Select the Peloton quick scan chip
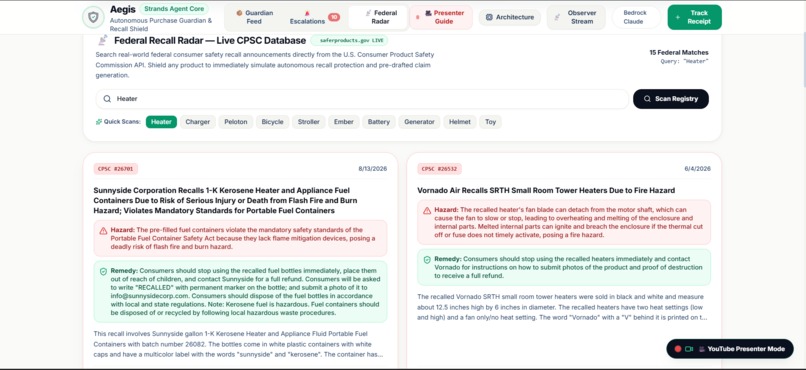The image size is (806, 370). [x=236, y=122]
